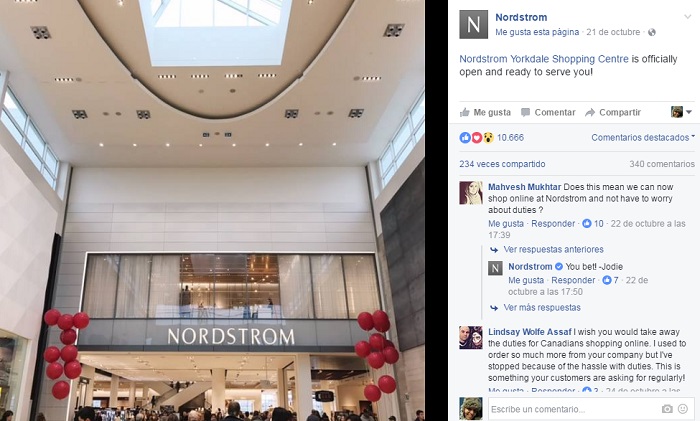Image resolution: width=700 pixels, height=421 pixels.
Task: Click the Nordstrom N logo avatar
Action: 473,25
